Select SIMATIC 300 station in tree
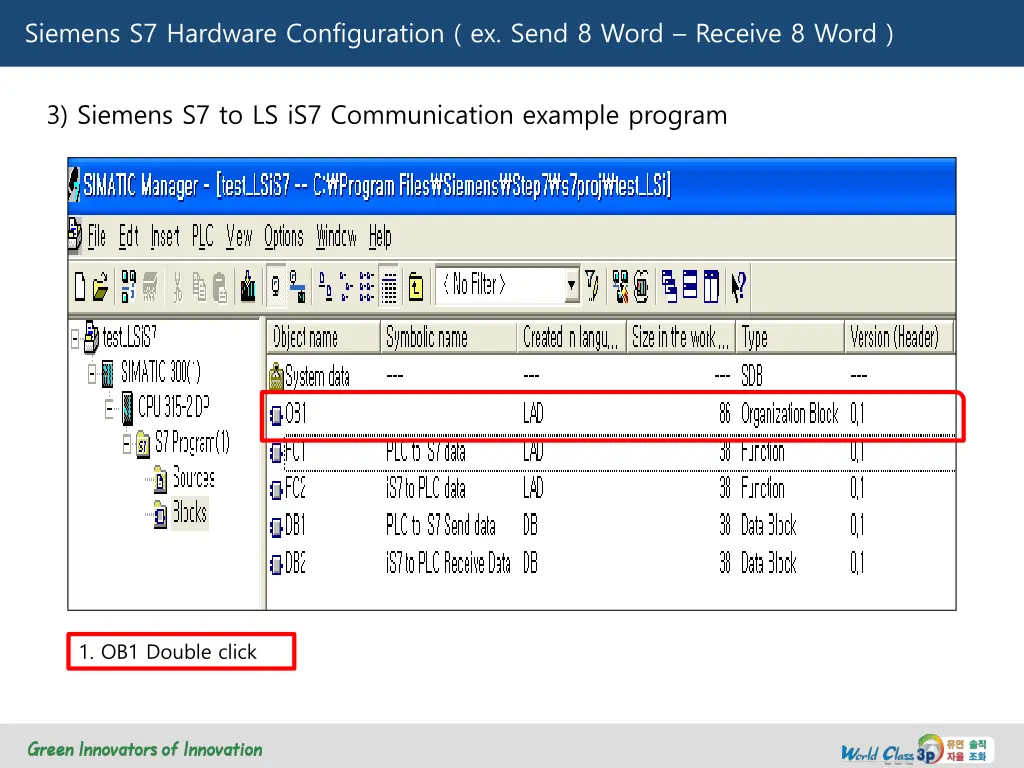This screenshot has width=1024, height=768. [161, 372]
